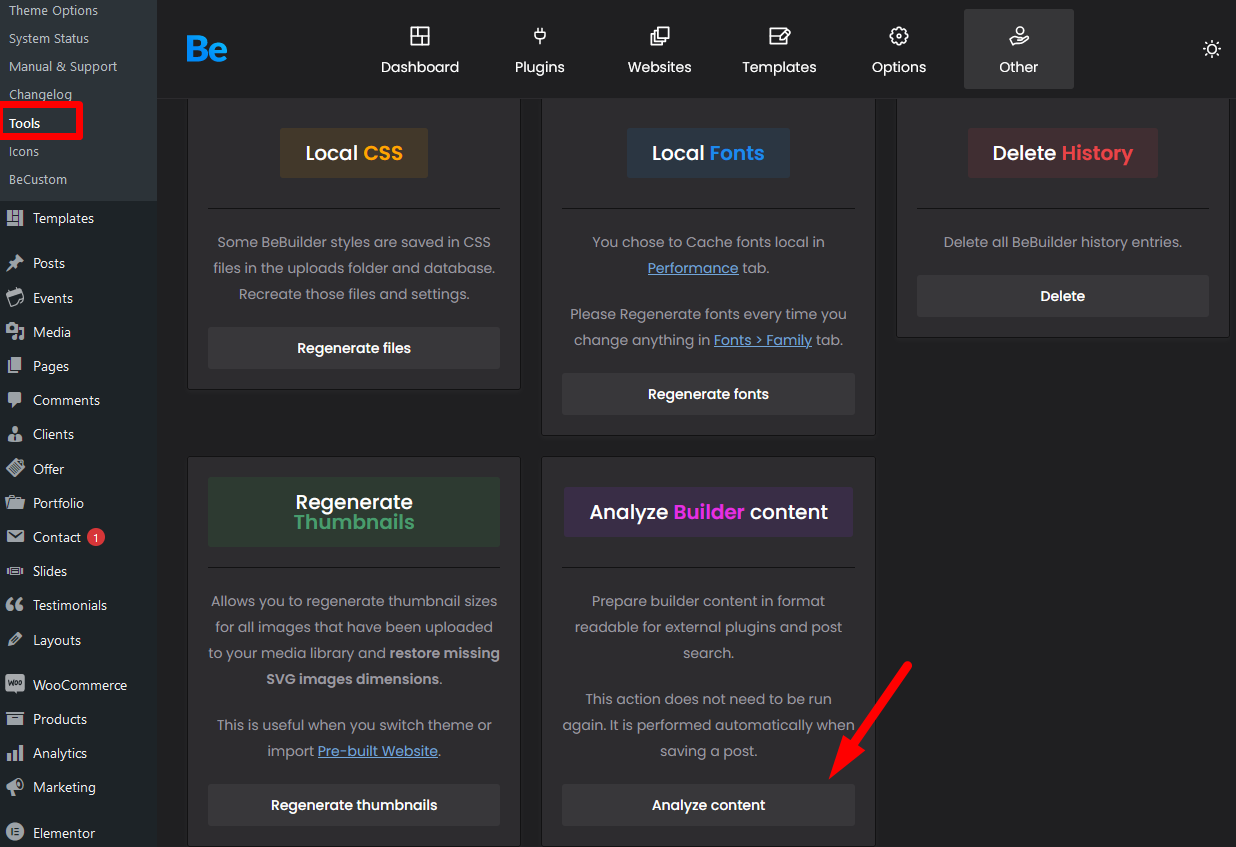
Task: Open Theme Options submenu item
Action: [x=54, y=10]
